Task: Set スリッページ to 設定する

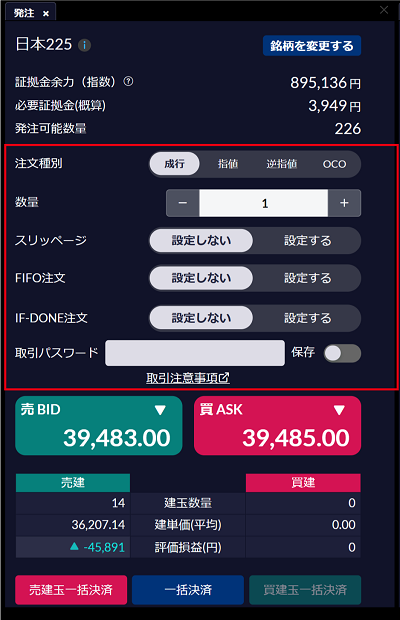Action: [308, 240]
